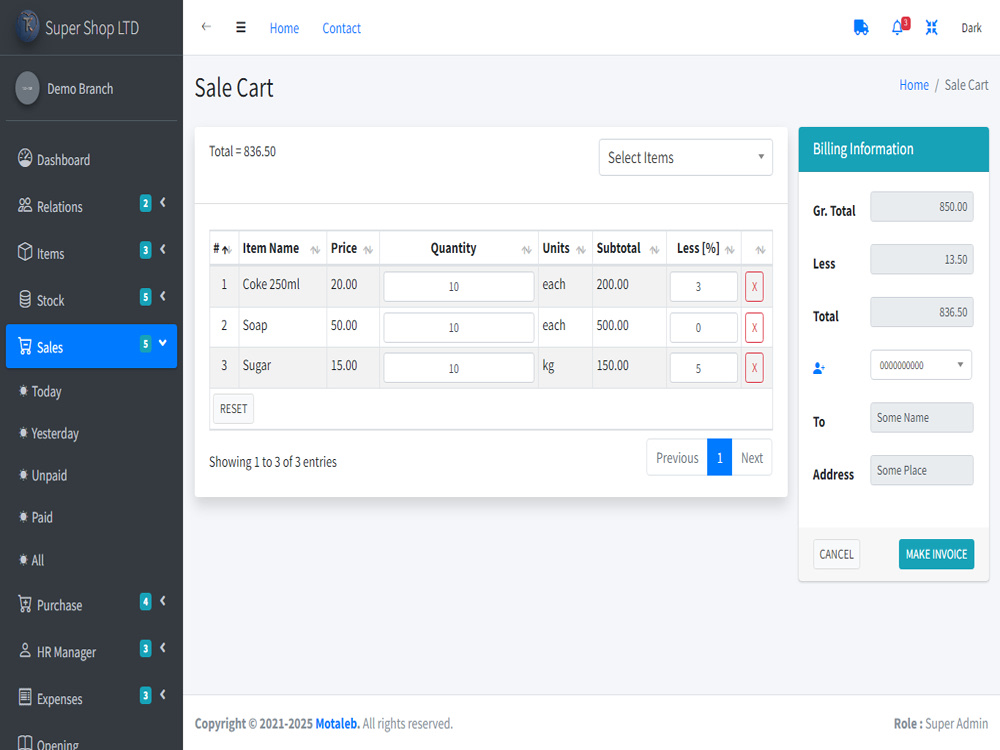Sort table by Price column
The height and width of the screenshot is (750, 1000).
[x=353, y=248]
